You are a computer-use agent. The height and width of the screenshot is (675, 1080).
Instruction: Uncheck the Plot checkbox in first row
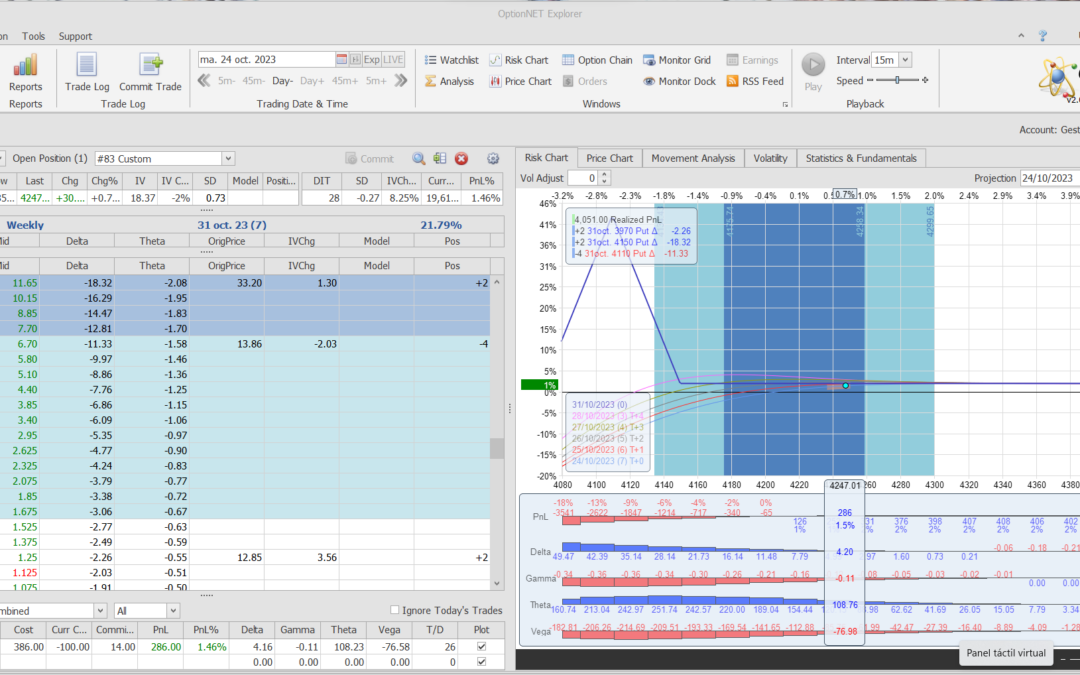[481, 647]
